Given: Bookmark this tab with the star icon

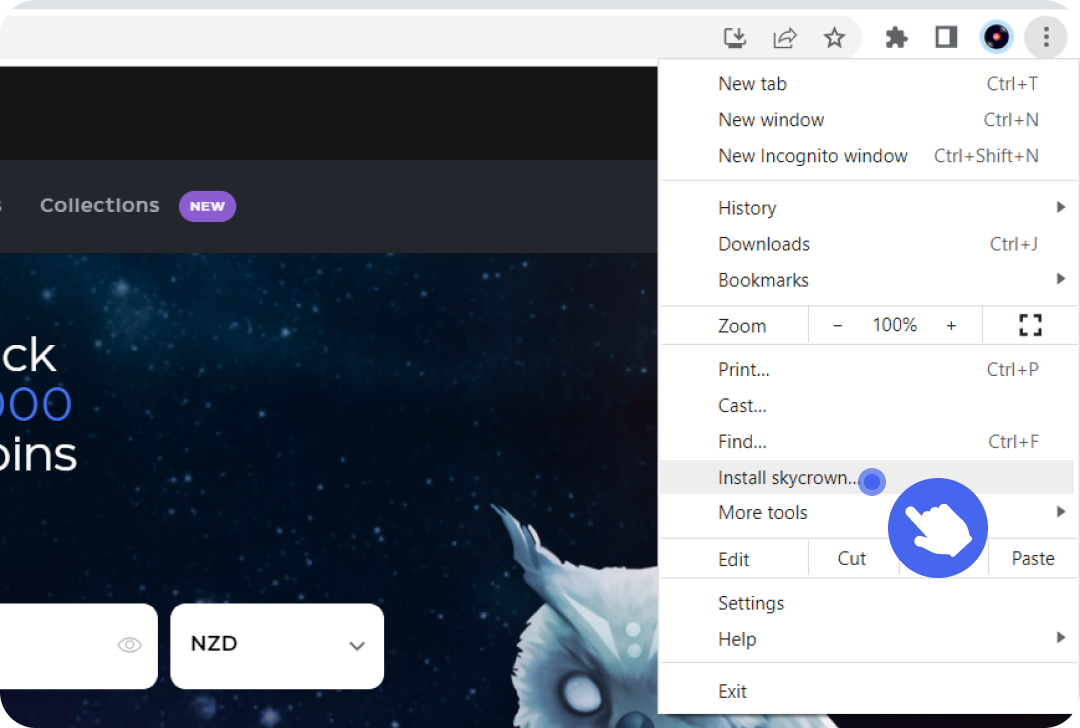Looking at the screenshot, I should coord(834,37).
